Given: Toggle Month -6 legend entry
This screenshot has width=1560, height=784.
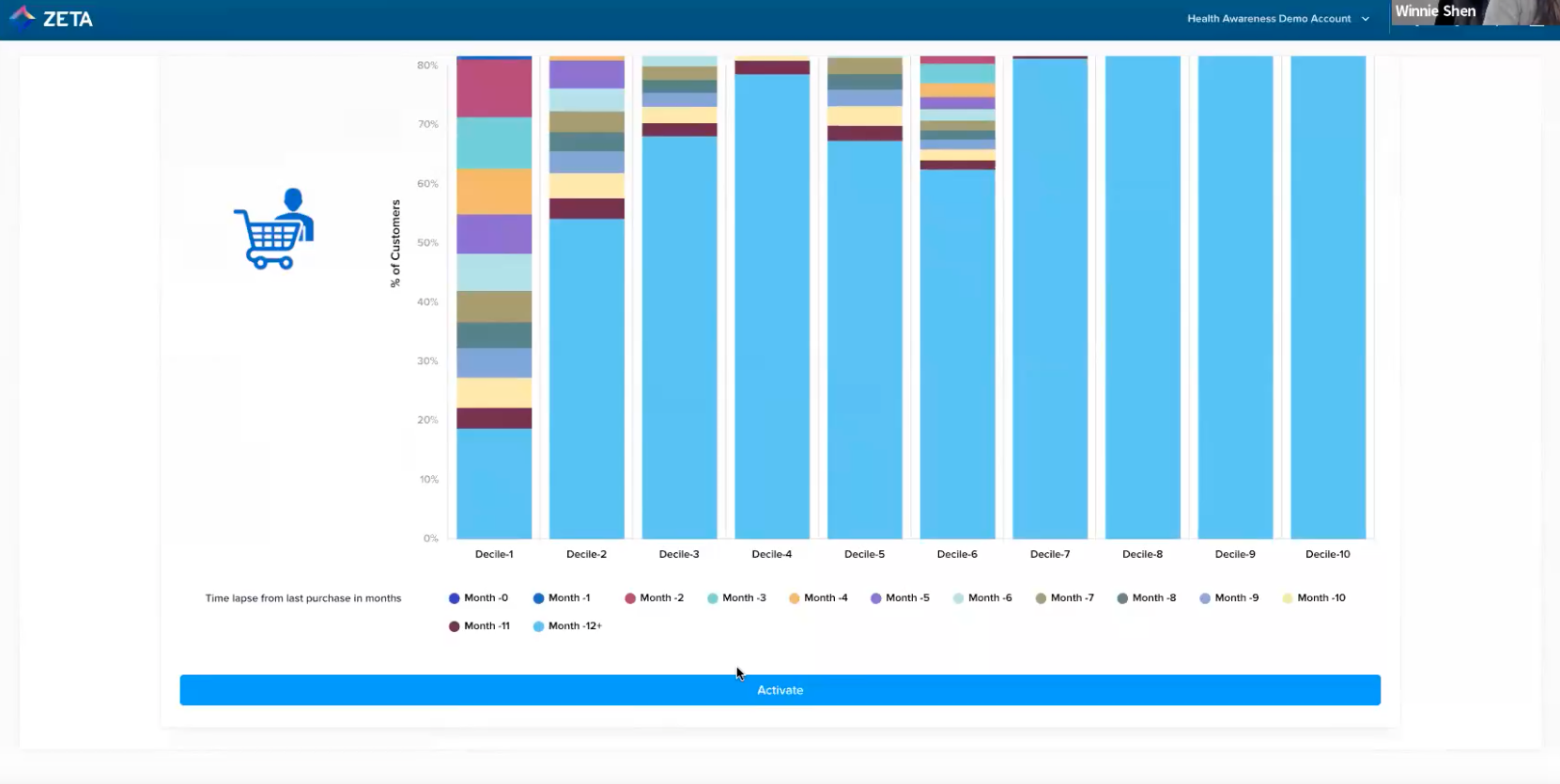Looking at the screenshot, I should 982,598.
